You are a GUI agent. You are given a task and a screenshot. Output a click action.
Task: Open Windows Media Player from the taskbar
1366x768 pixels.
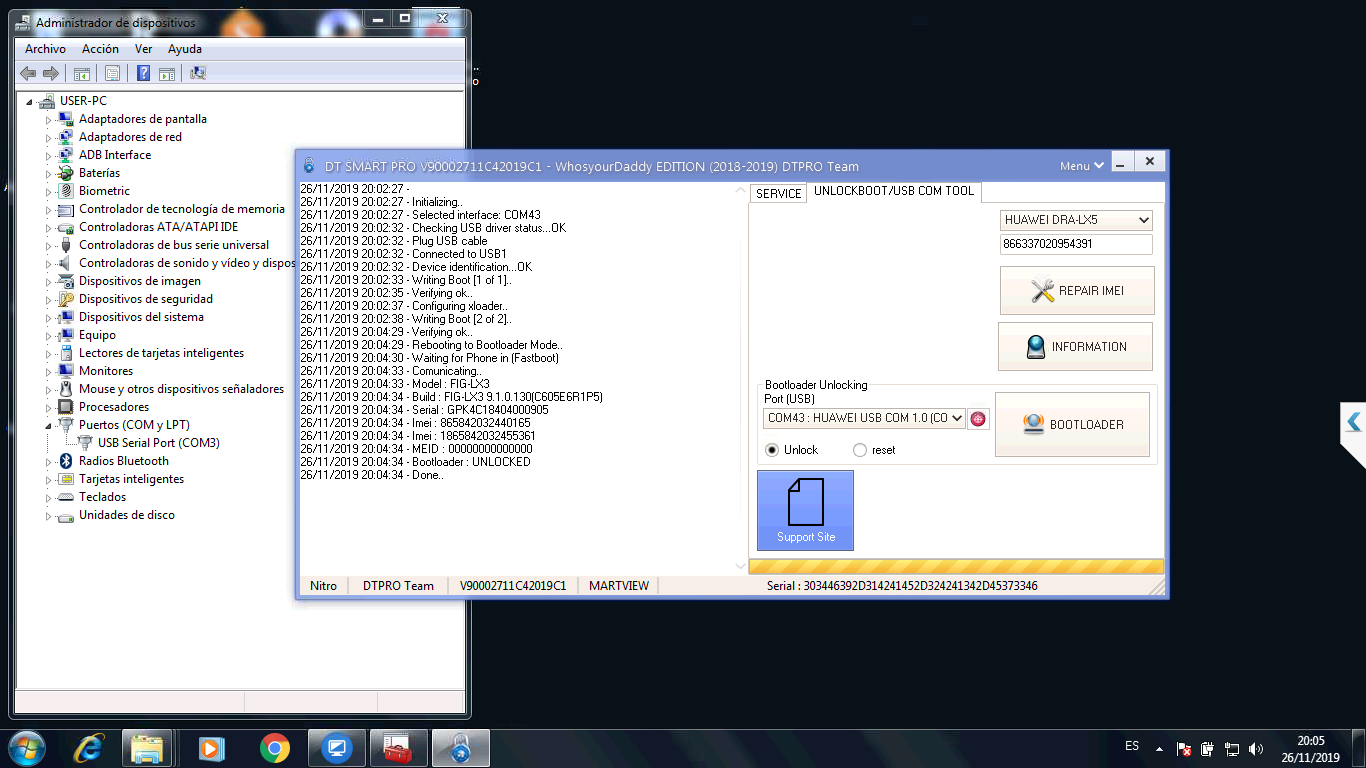[x=211, y=748]
